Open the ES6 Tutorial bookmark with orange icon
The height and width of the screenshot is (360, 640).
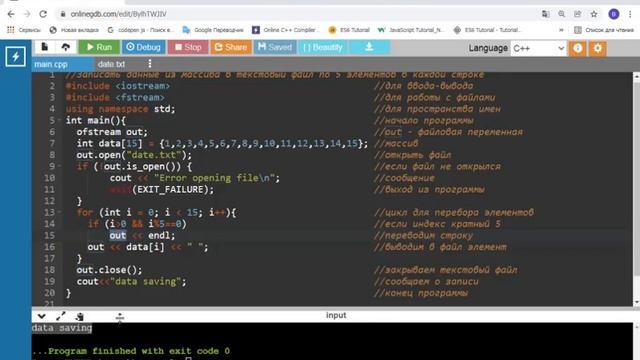[x=349, y=30]
